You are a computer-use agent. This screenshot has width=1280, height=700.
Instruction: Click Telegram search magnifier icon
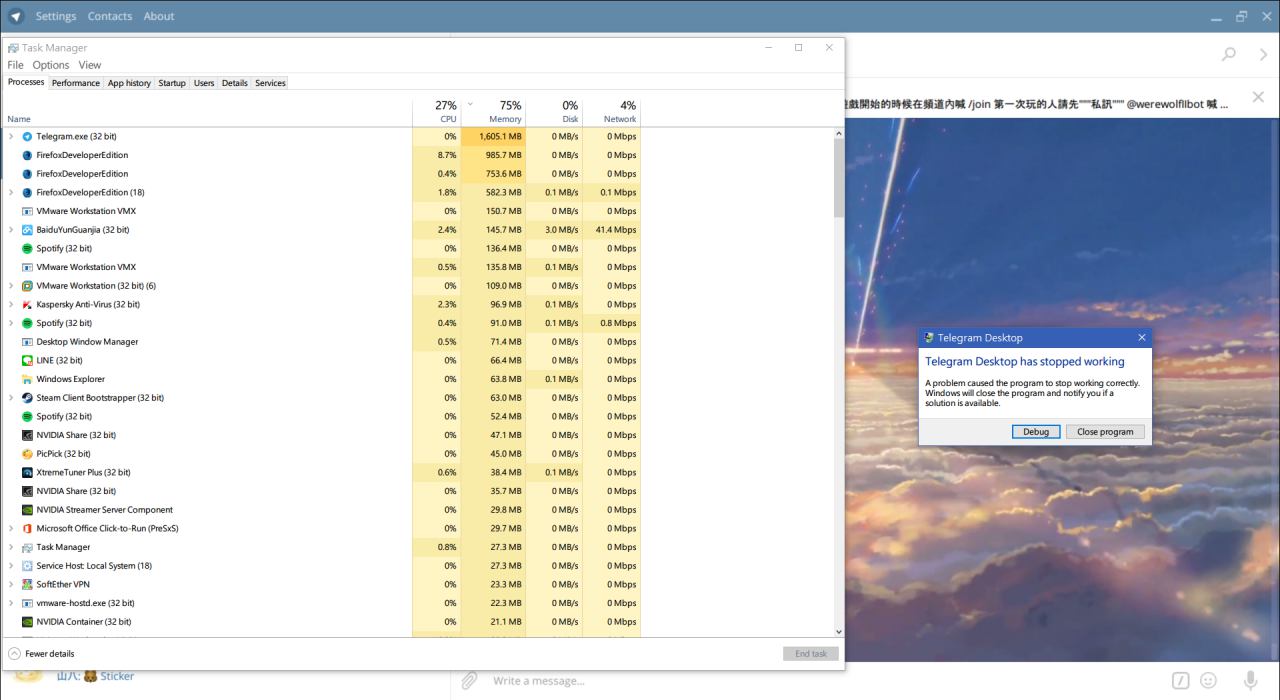1229,54
